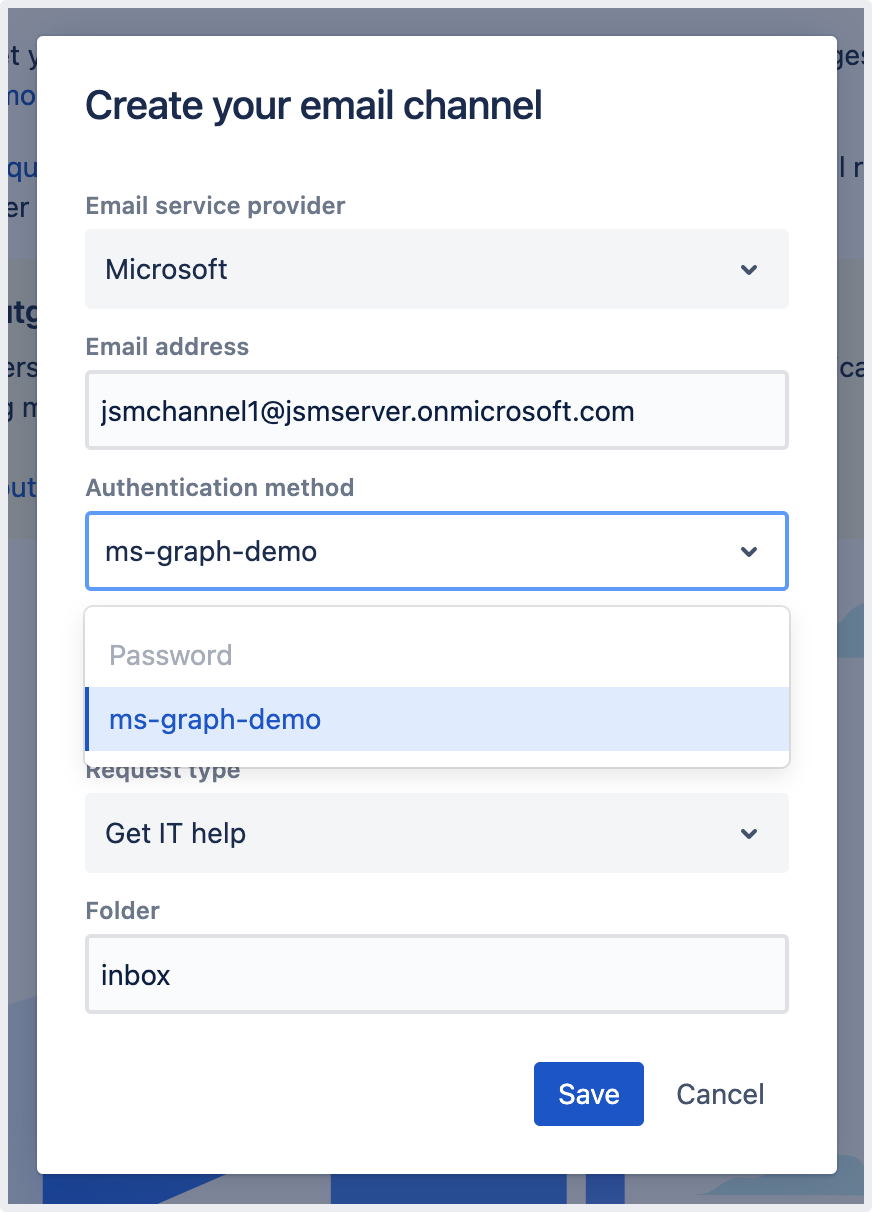Click the Folder label above inbox
The width and height of the screenshot is (872, 1212).
click(x=122, y=911)
